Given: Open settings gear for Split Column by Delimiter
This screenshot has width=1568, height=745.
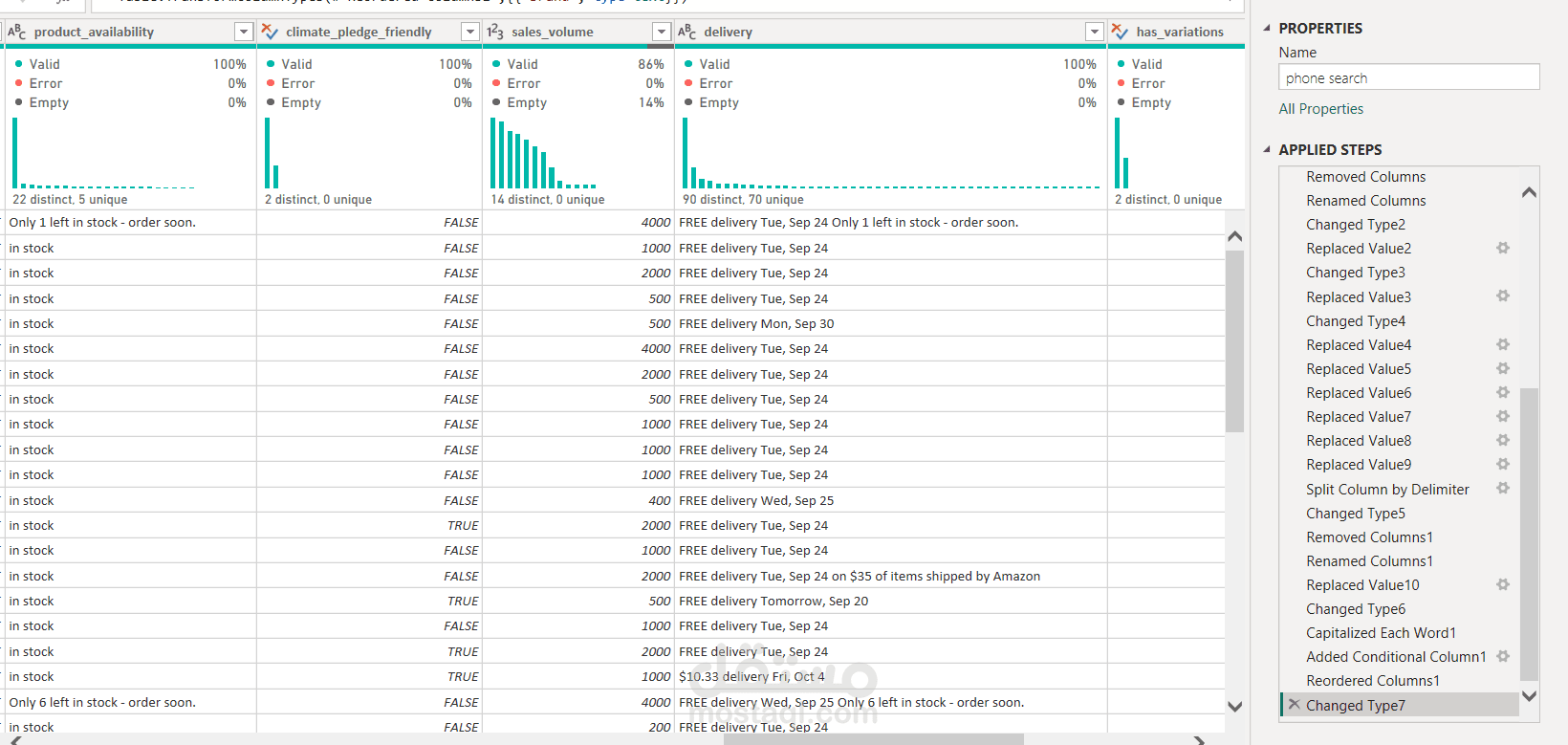Looking at the screenshot, I should coord(1503,488).
